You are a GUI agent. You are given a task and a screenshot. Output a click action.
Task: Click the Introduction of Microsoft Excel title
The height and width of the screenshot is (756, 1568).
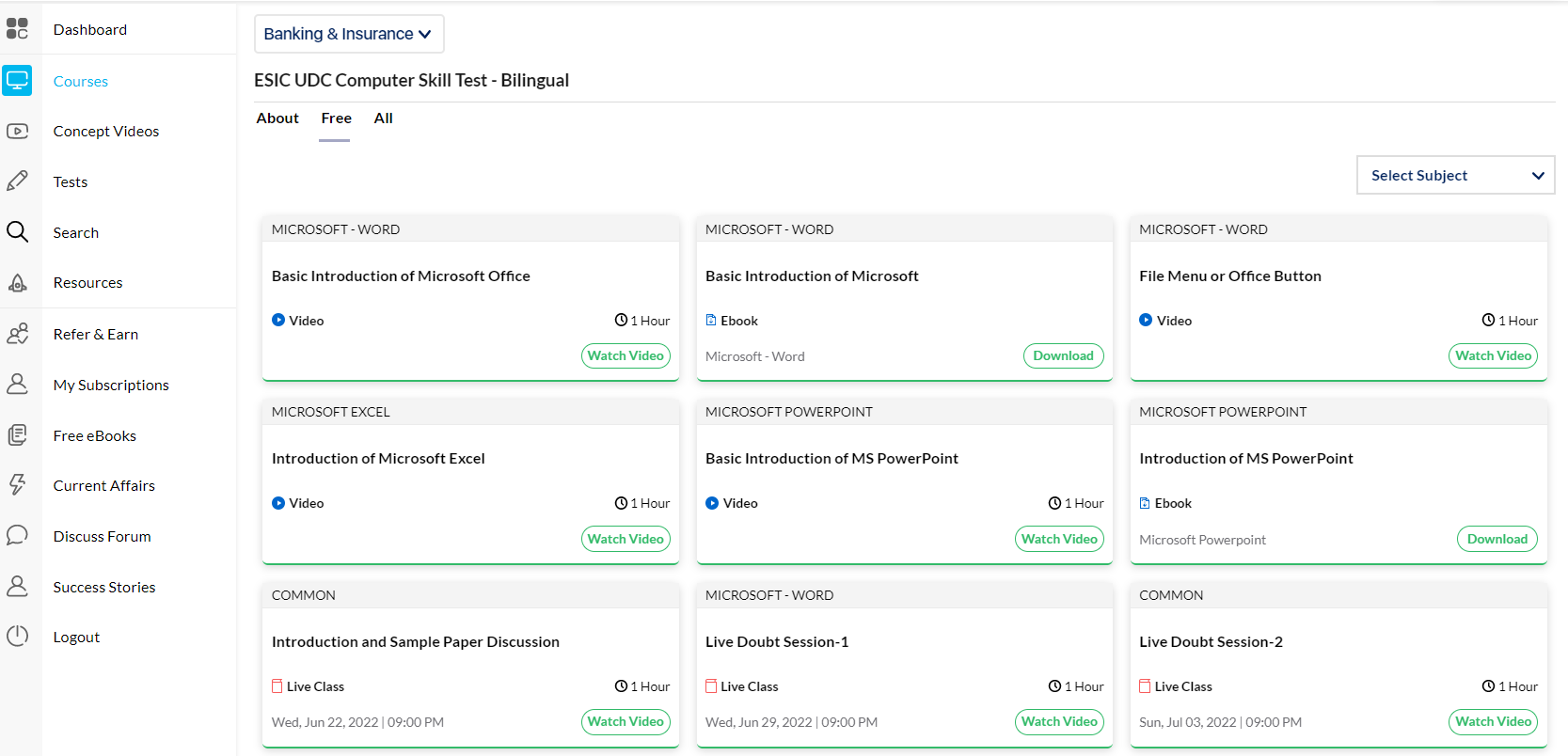[x=378, y=458]
